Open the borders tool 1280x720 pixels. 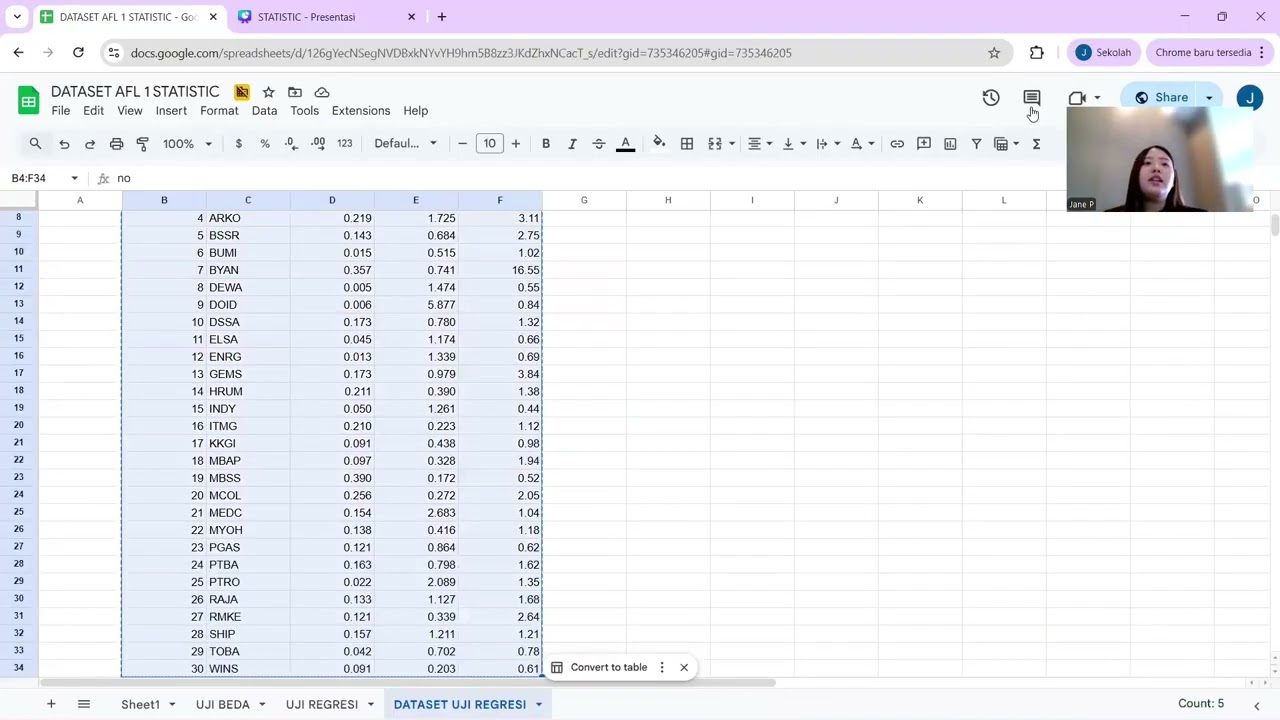[x=687, y=144]
